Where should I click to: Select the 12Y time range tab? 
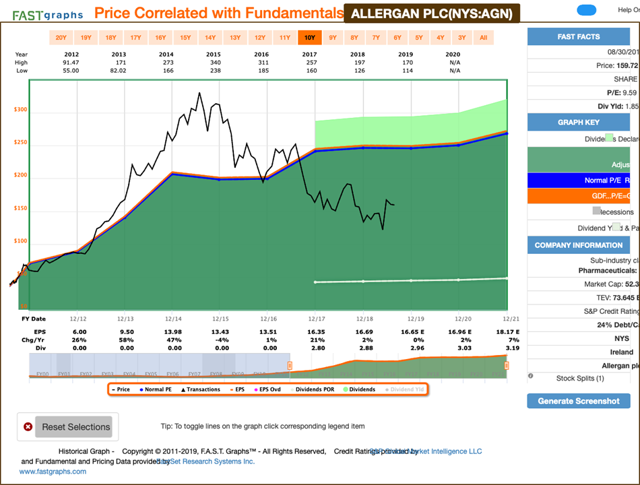[260, 38]
